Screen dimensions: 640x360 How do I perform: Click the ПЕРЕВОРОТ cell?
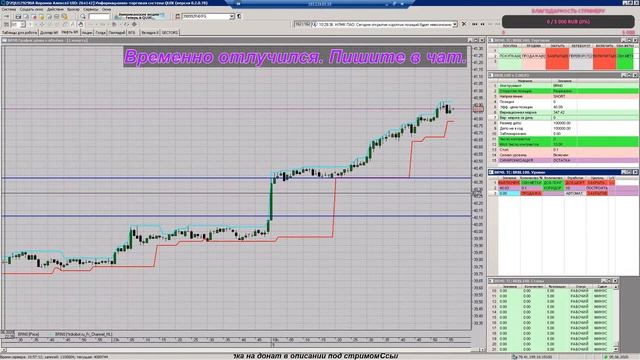click(581, 56)
